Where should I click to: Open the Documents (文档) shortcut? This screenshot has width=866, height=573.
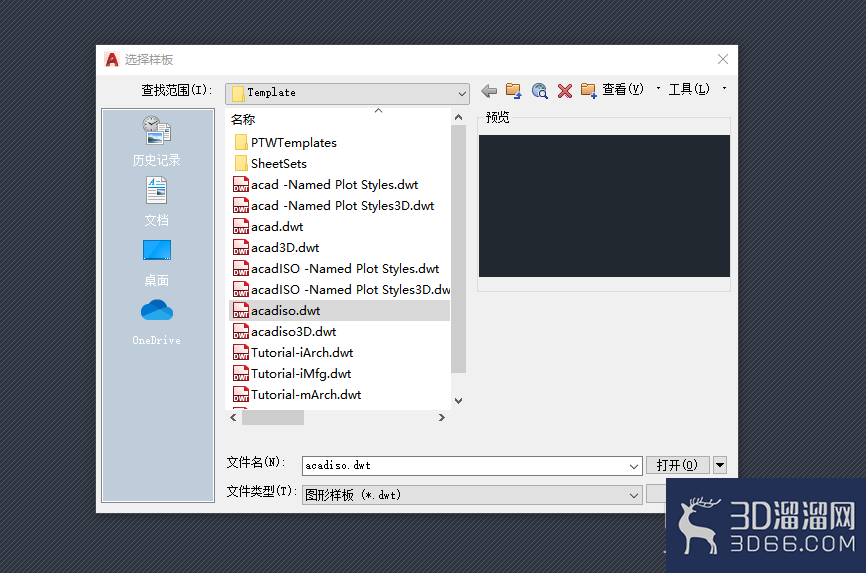(157, 202)
